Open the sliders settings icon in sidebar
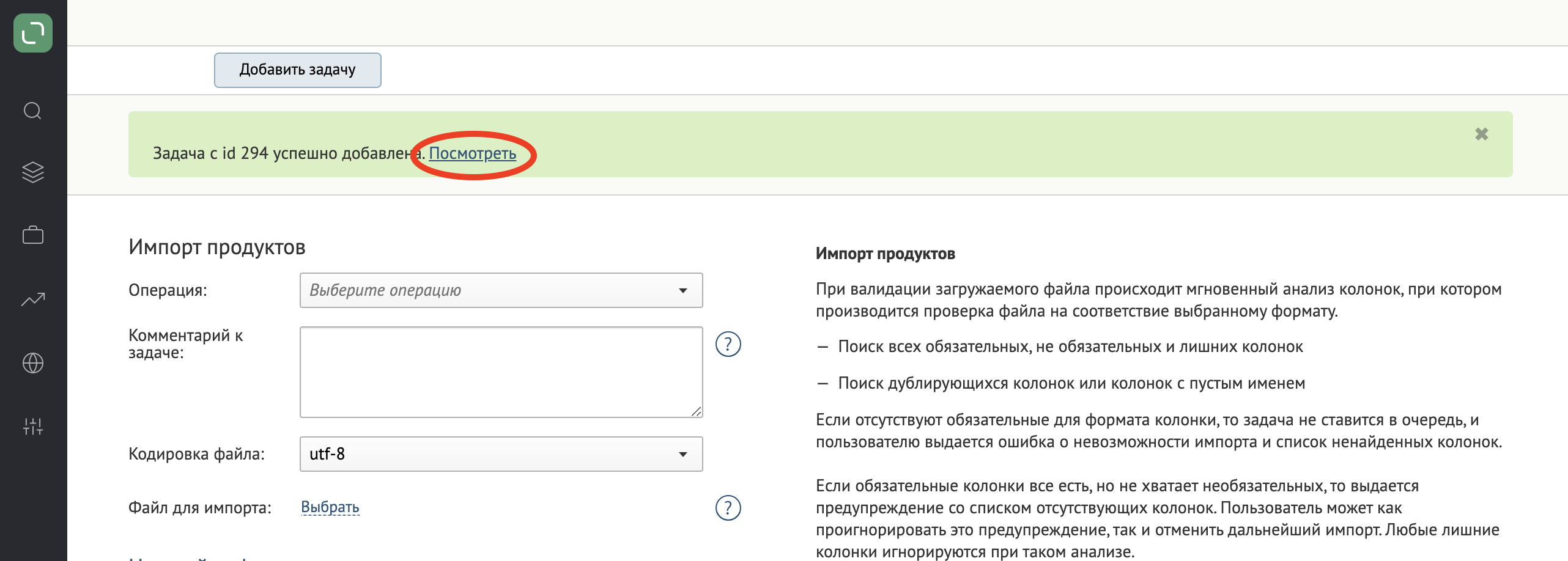 (x=33, y=427)
